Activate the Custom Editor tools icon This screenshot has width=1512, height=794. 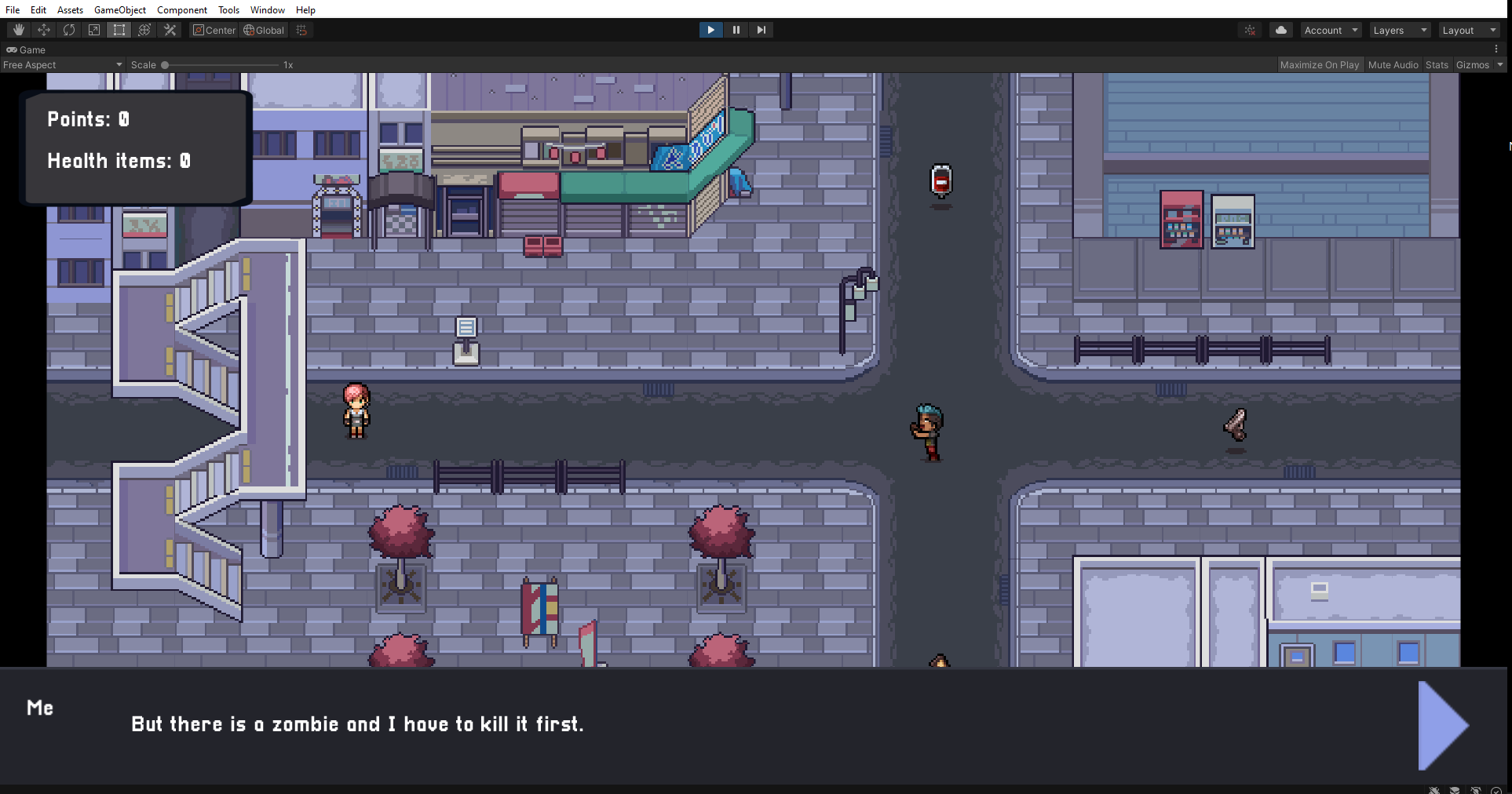click(170, 30)
